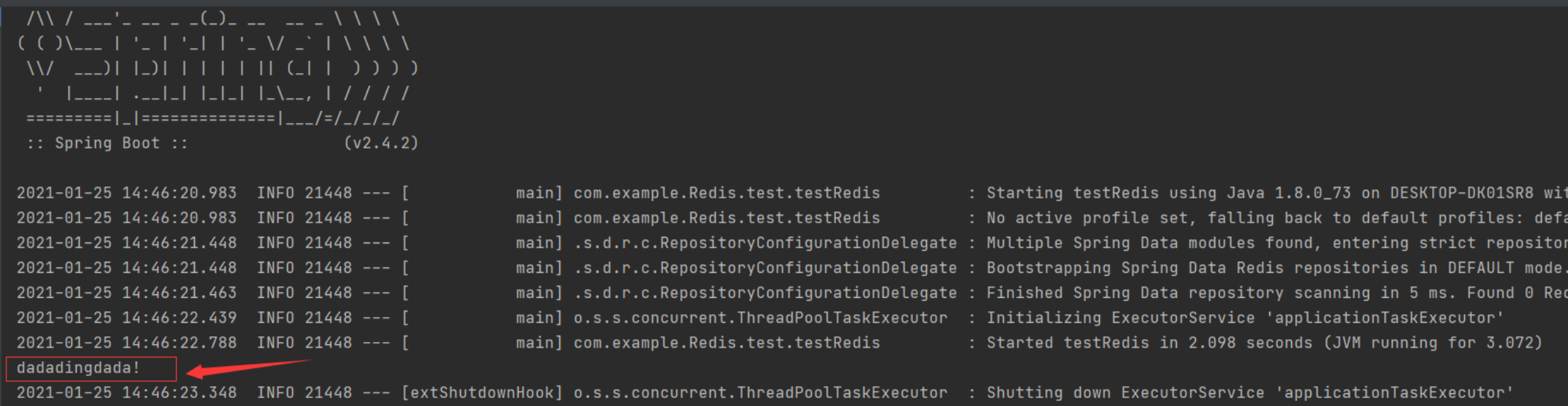Screen dimensions: 1568x406
Task: Click the banner's '=========|_|' separator line
Action: [213, 118]
